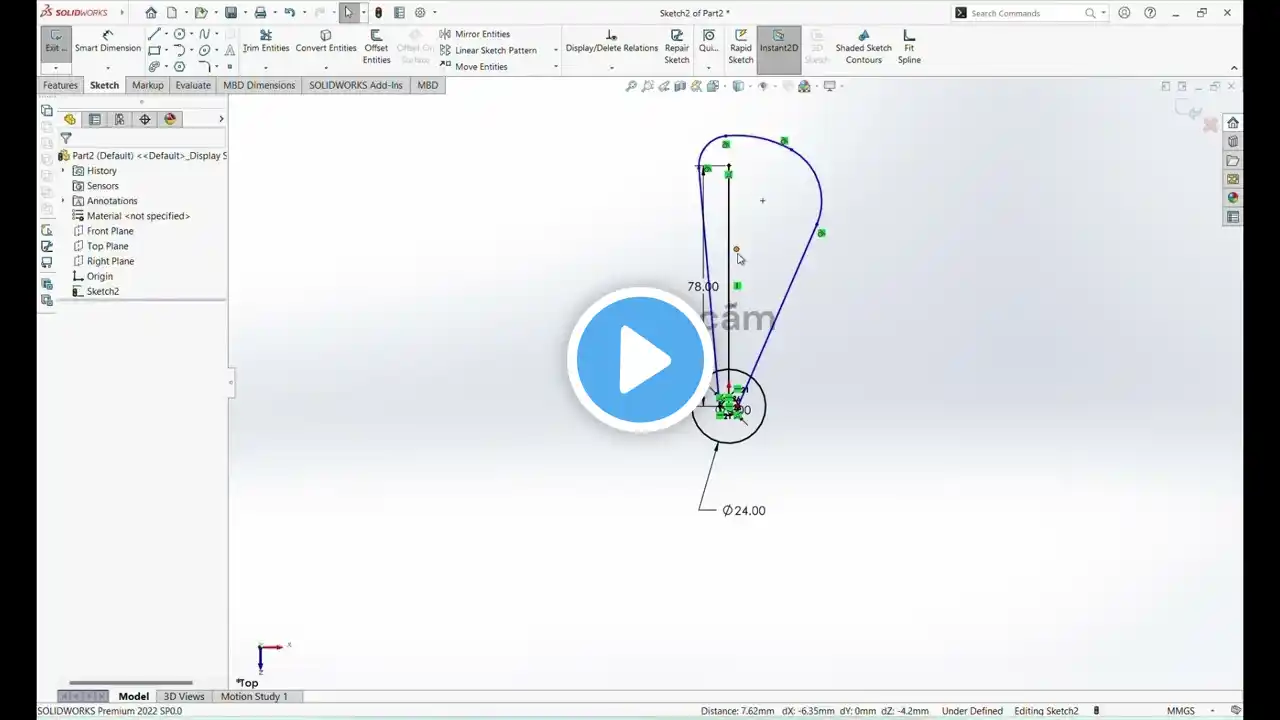Open Display/Delete Relations dropdown arrow
Image resolution: width=1280 pixels, height=720 pixels.
612,67
